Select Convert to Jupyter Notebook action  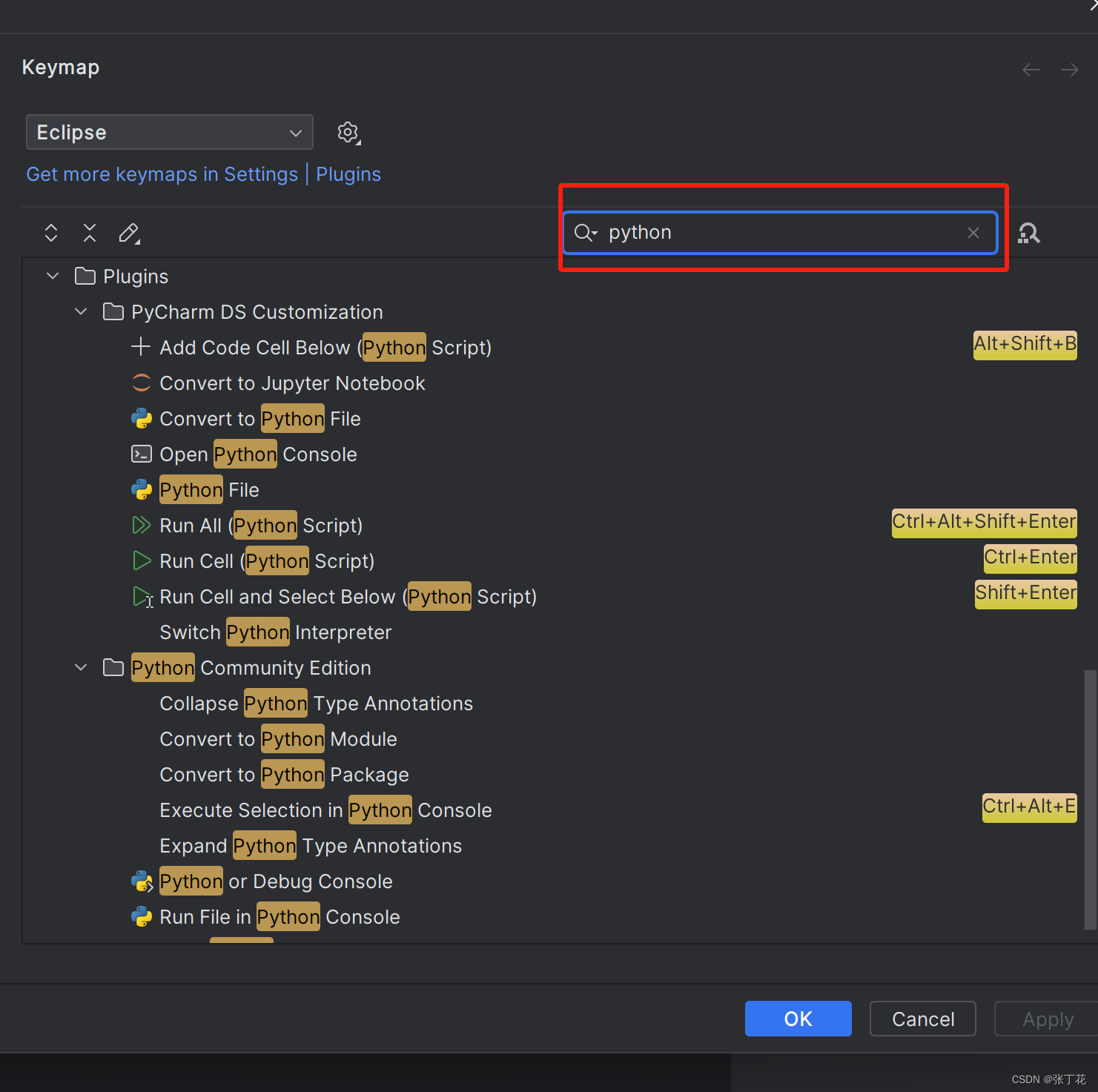coord(292,383)
